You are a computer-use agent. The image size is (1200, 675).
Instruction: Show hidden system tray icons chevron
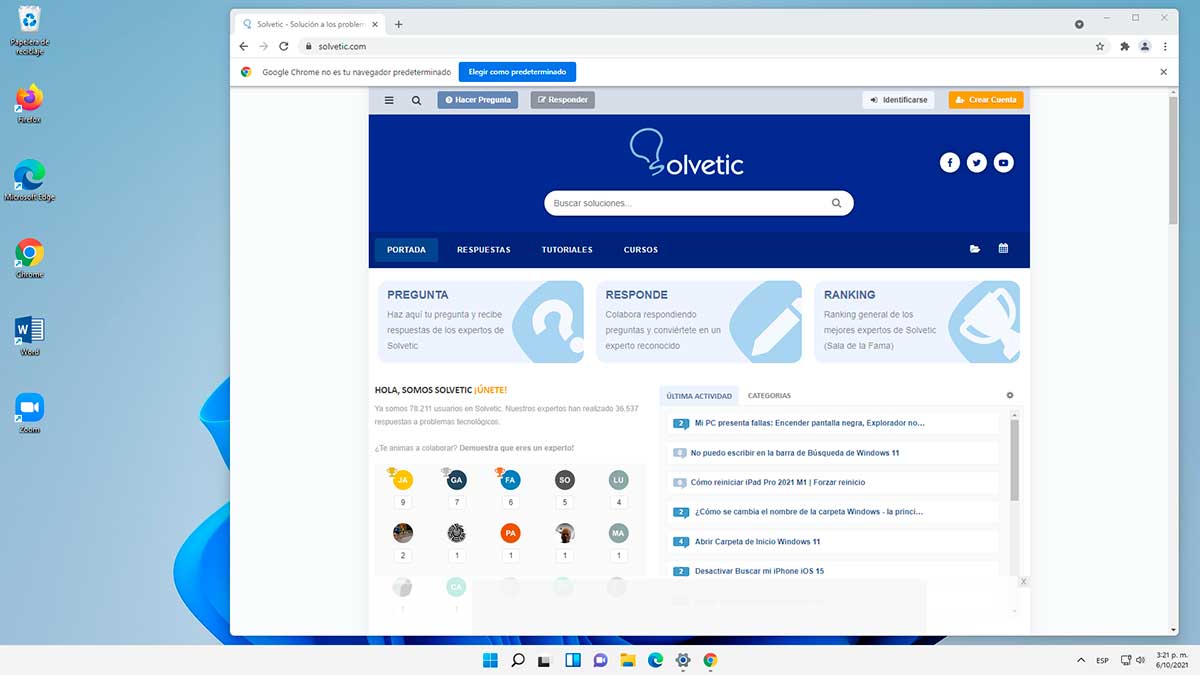pos(1080,660)
